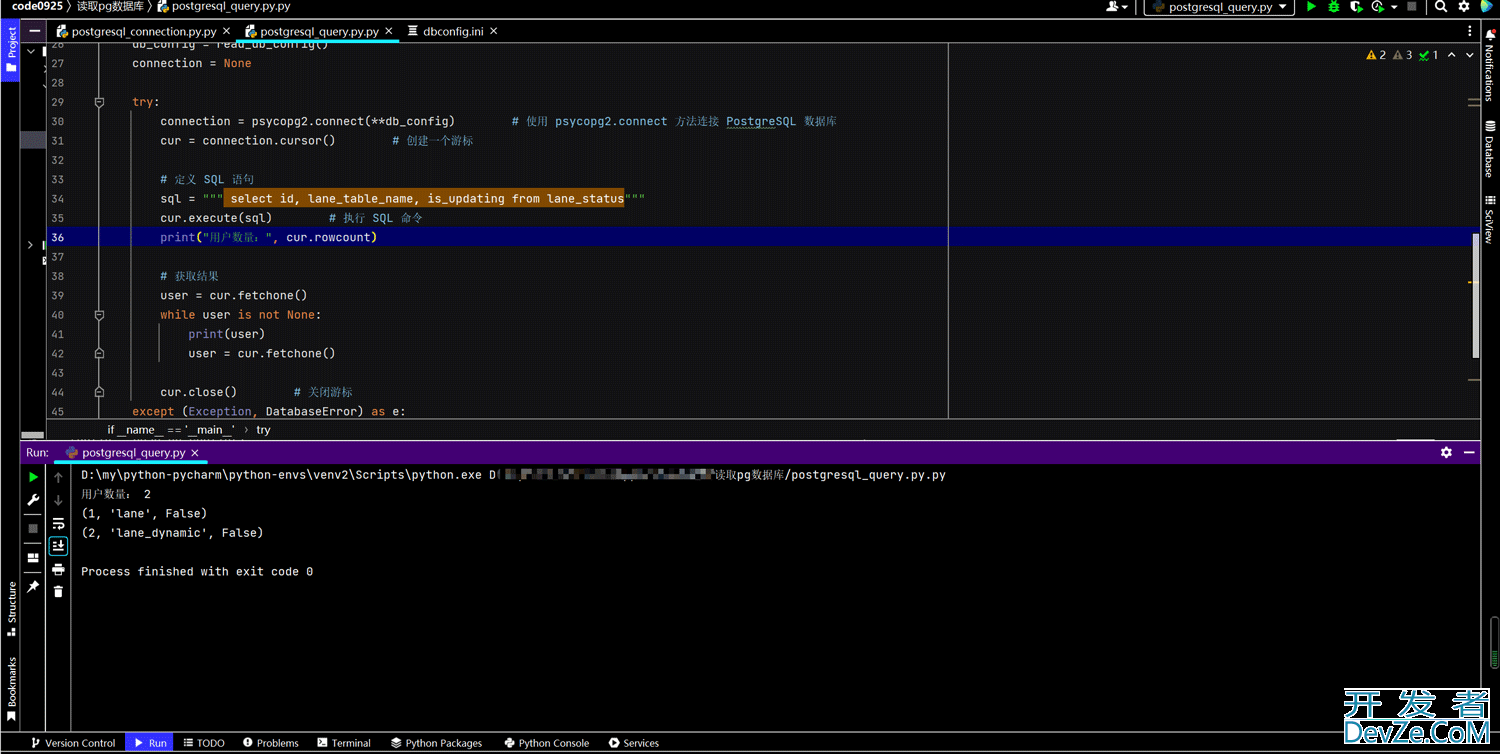This screenshot has height=754, width=1500.
Task: Run with coverage shield icon
Action: coord(1356,6)
